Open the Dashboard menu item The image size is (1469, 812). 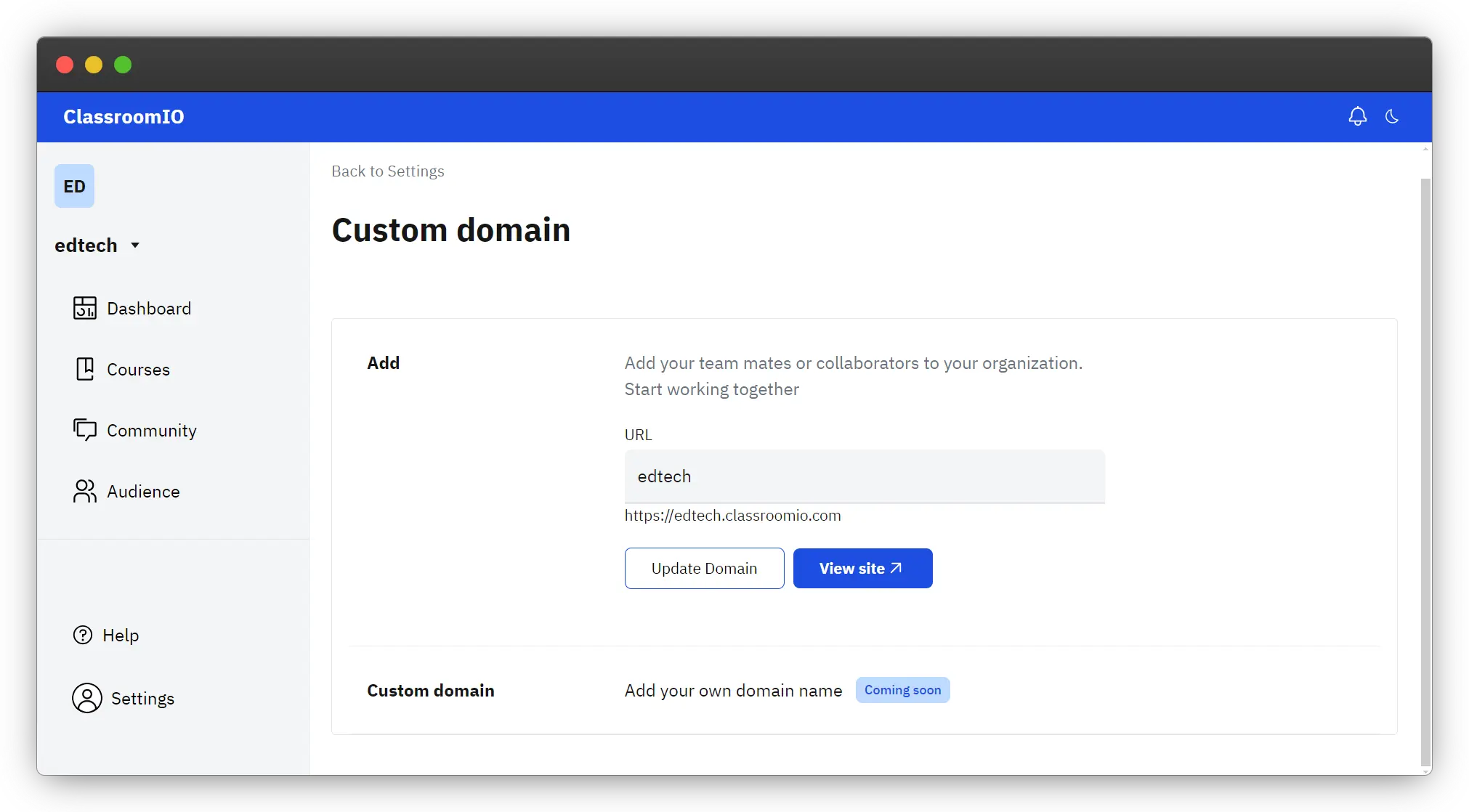[149, 308]
